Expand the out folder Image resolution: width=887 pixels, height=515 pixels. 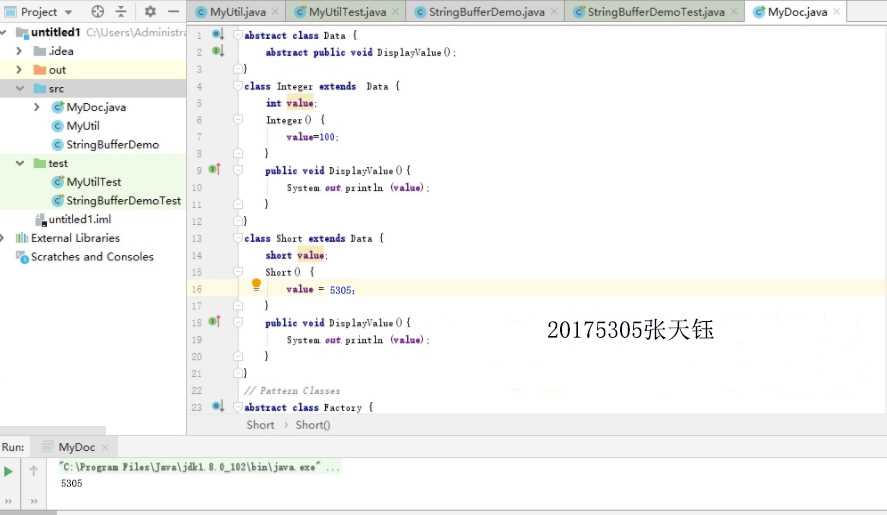coord(20,70)
